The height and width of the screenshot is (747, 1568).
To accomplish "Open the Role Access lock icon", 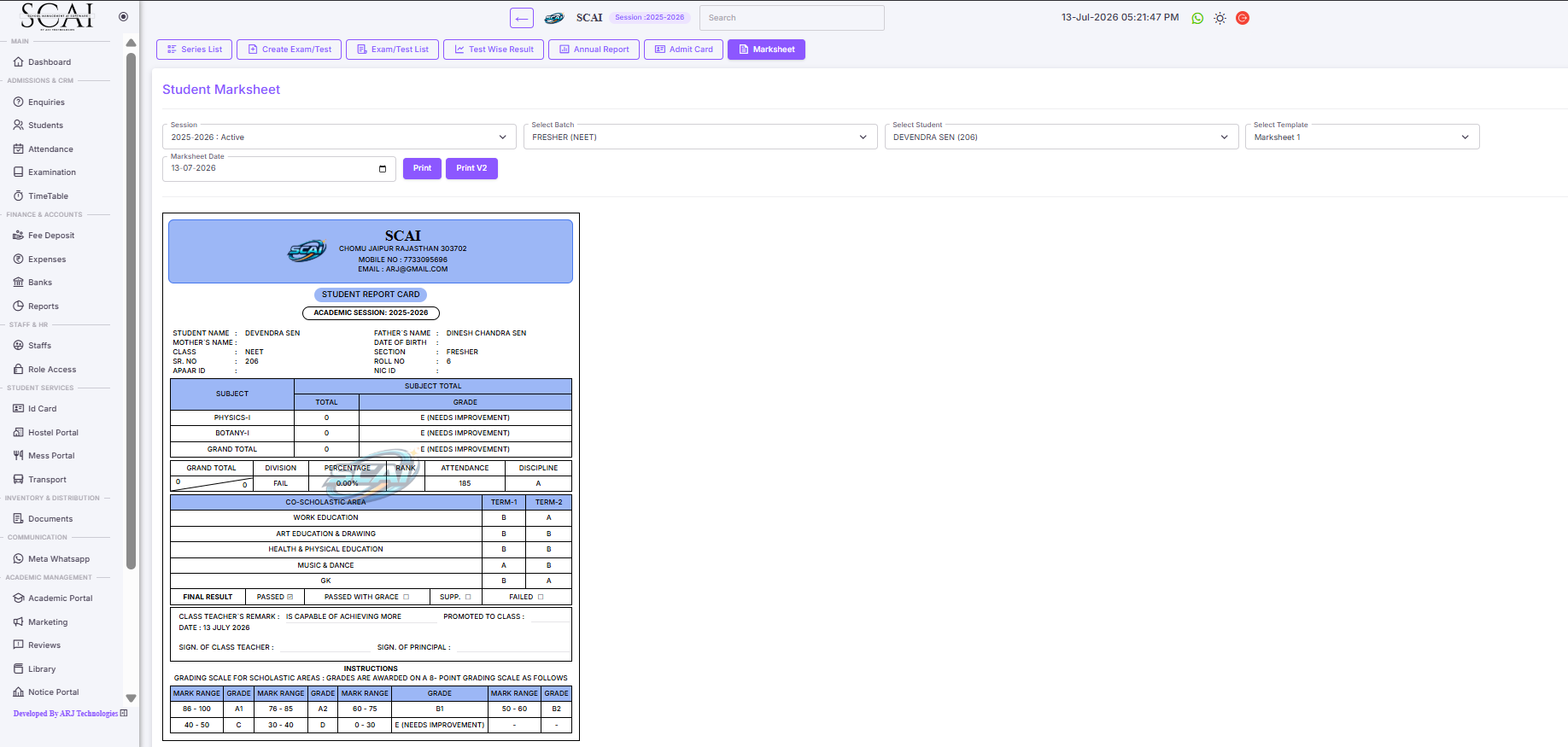I will 19,369.
